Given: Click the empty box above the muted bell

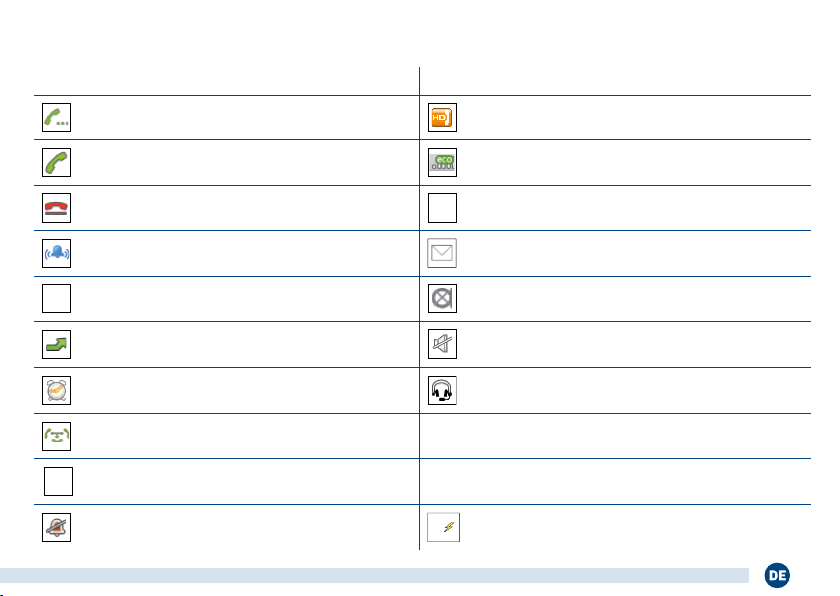Looking at the screenshot, I should (x=57, y=482).
